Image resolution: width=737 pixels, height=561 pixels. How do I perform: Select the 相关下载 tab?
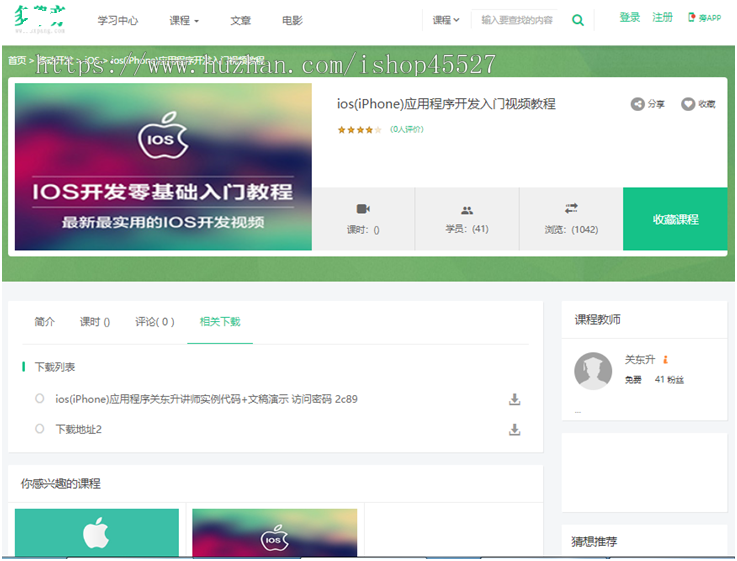(x=220, y=321)
